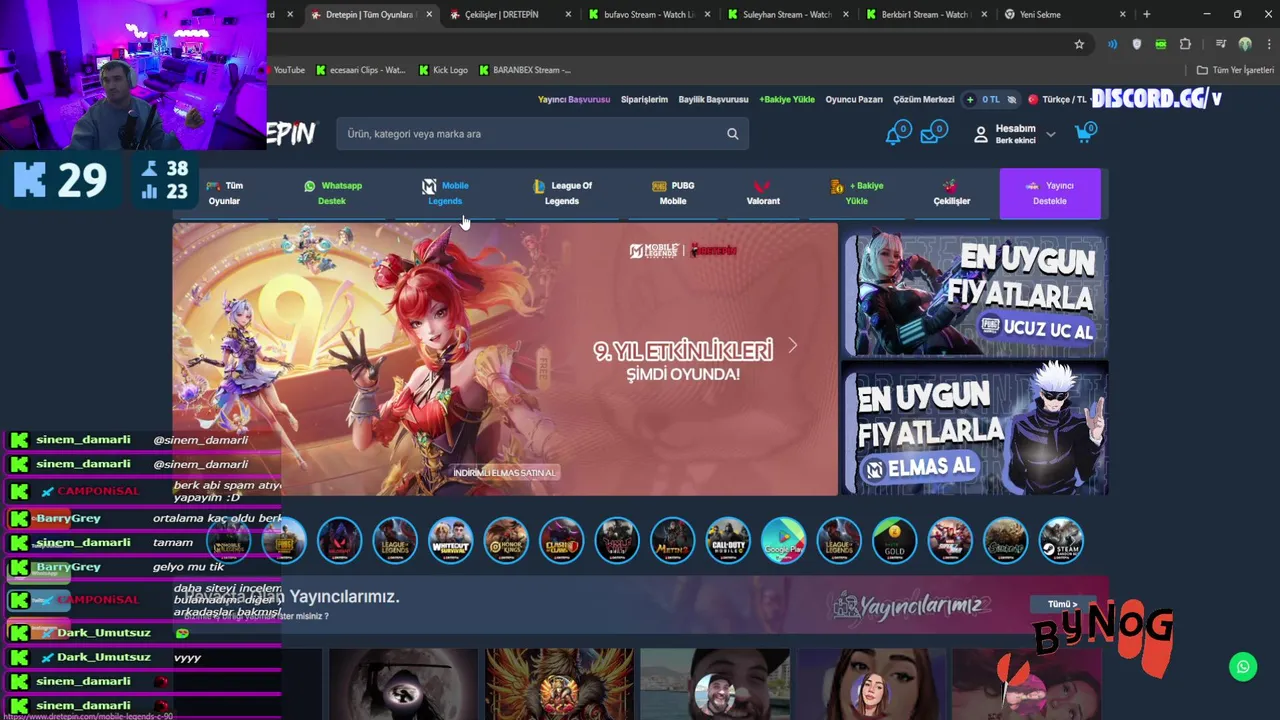Open the media control music icon in Chrome

point(1220,44)
